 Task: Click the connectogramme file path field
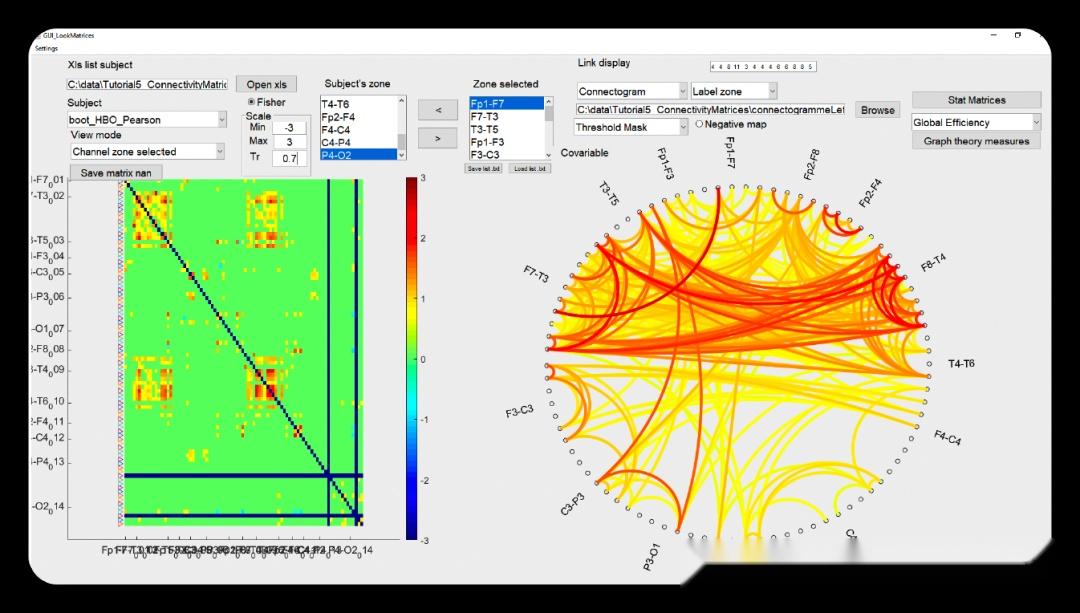711,110
